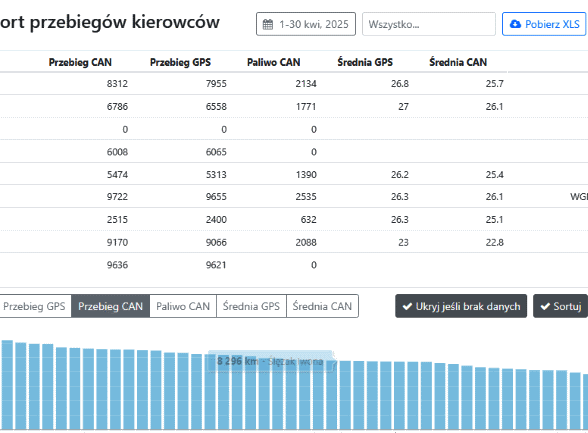Click the Przebieg CAN value 6786
Screen dimensions: 588x433
coord(117,107)
